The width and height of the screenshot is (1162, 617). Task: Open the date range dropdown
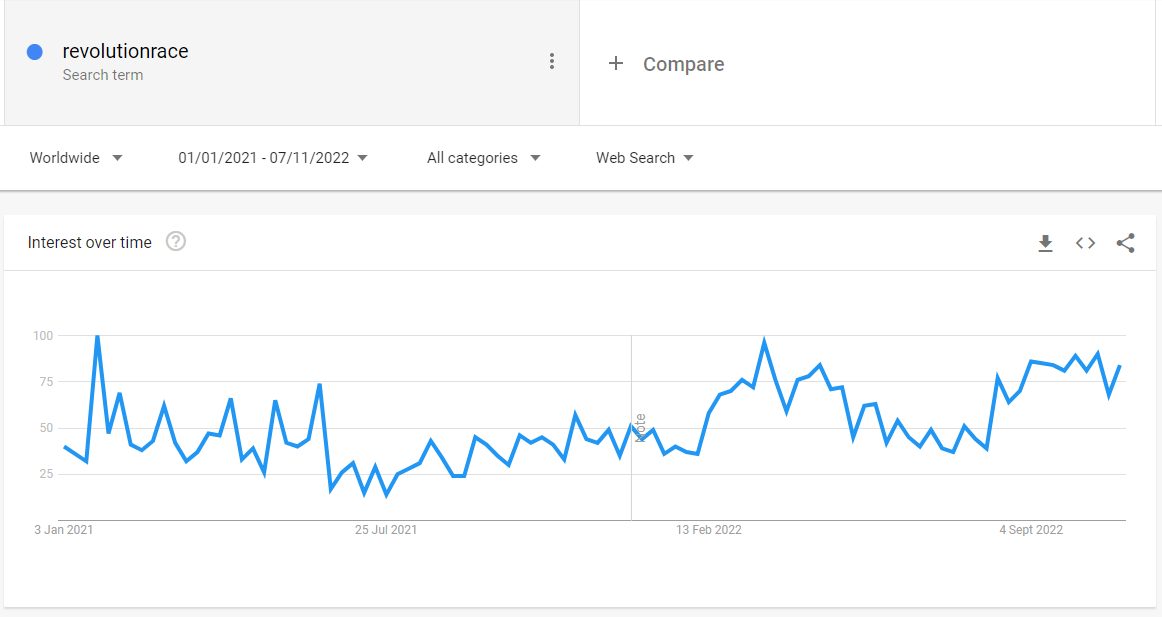tap(273, 158)
